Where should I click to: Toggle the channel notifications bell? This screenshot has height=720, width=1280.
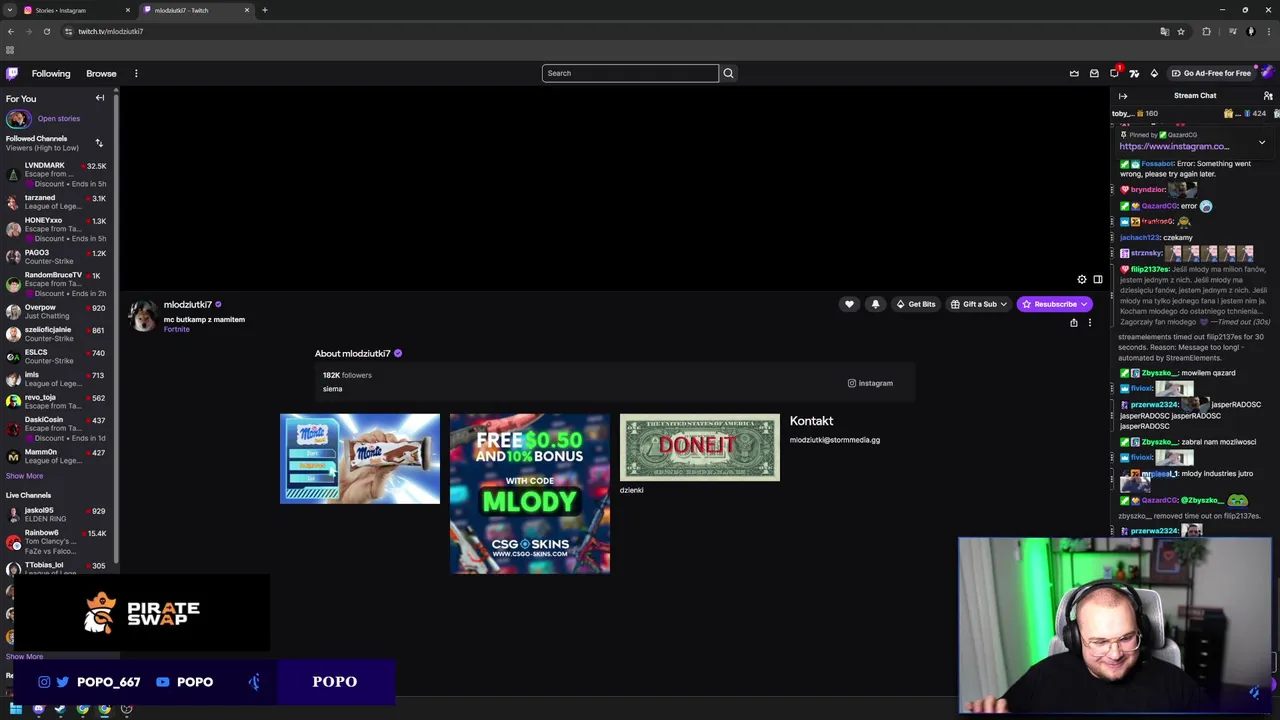[x=875, y=304]
